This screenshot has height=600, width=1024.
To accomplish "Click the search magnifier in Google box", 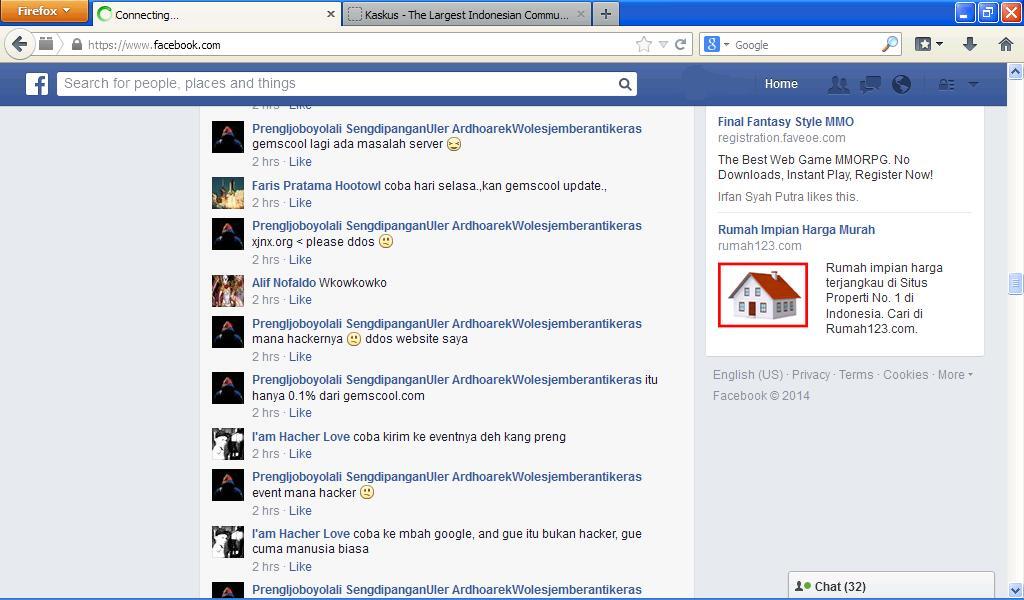I will coord(889,44).
